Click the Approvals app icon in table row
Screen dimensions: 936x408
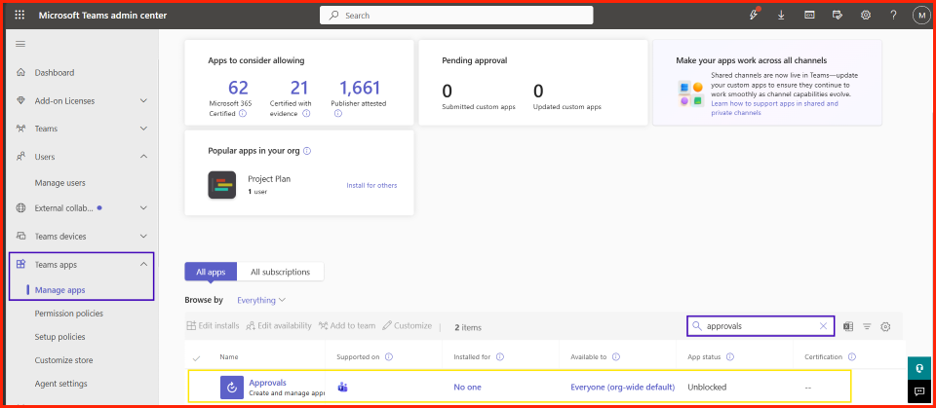(x=232, y=387)
